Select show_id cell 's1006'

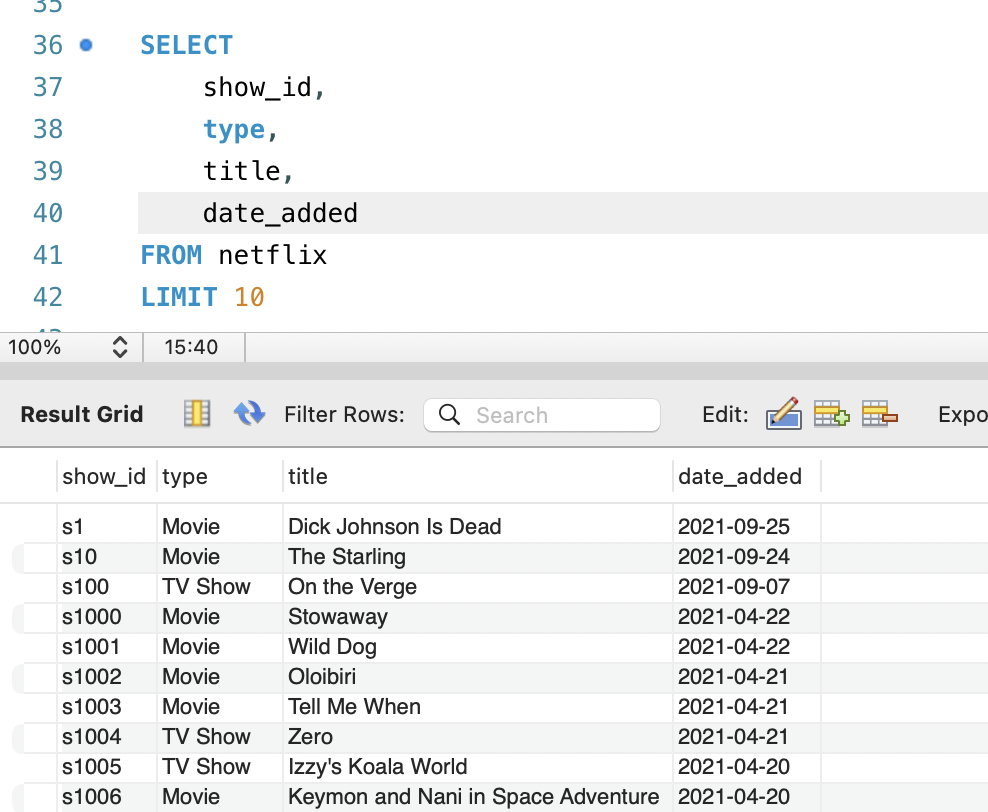(106, 797)
